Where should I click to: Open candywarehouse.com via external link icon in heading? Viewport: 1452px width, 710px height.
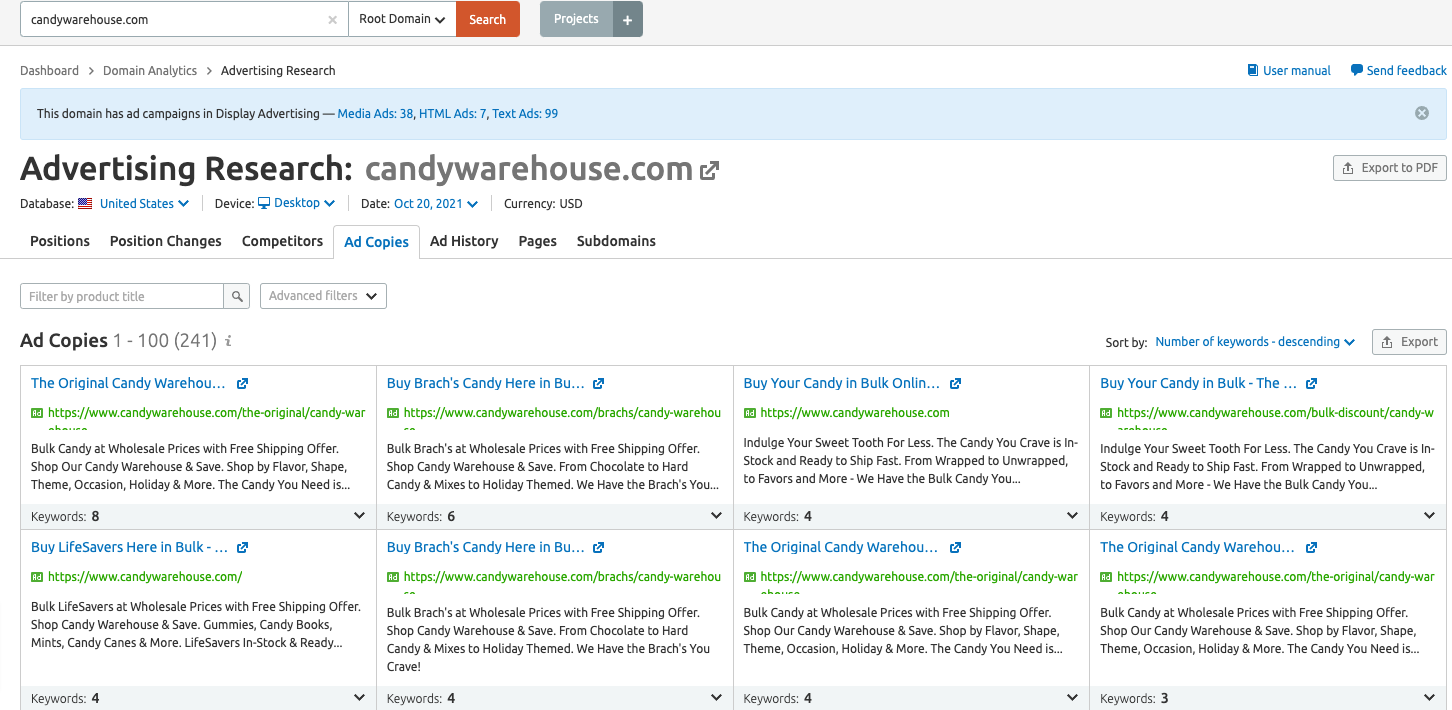click(x=709, y=170)
